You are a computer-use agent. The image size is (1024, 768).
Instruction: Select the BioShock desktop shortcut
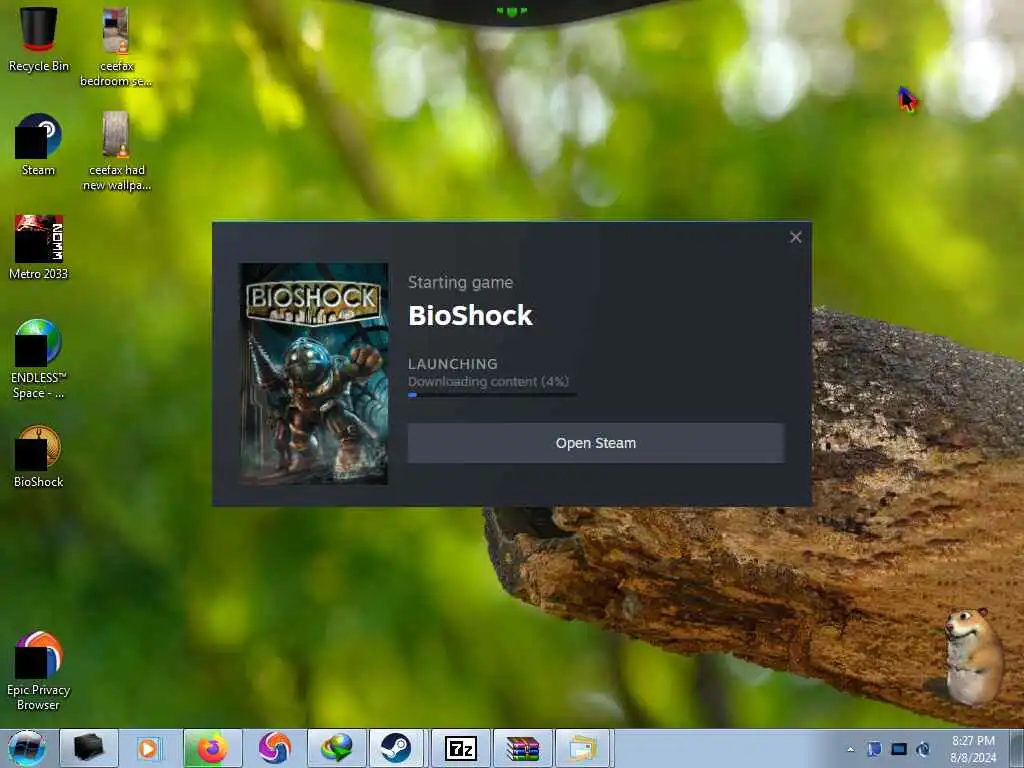pos(39,456)
